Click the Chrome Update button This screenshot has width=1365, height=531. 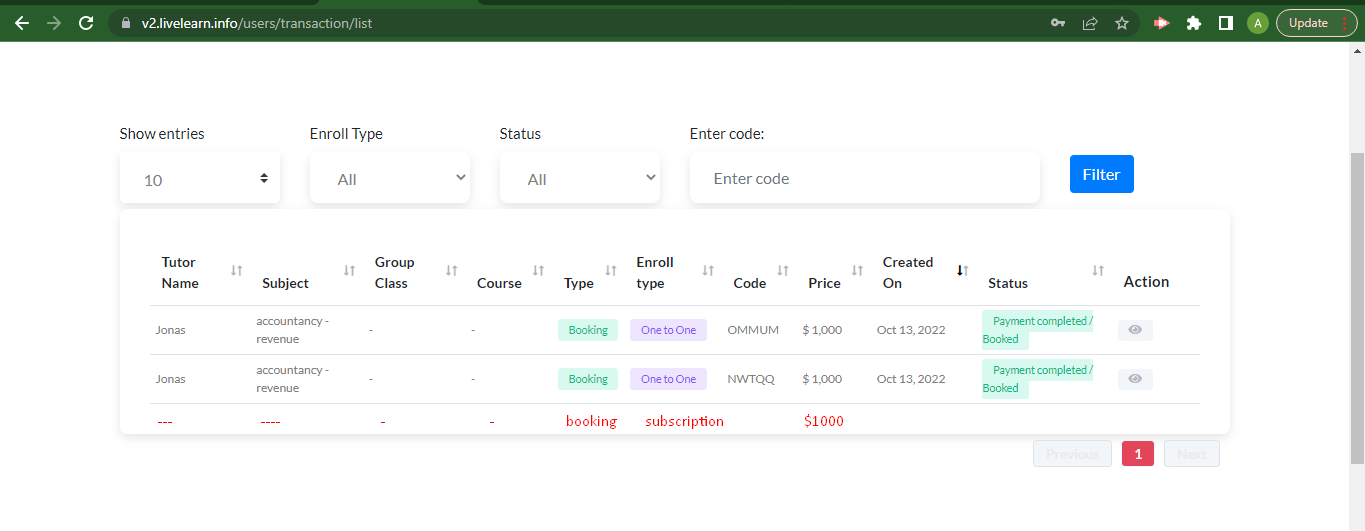tap(1317, 23)
